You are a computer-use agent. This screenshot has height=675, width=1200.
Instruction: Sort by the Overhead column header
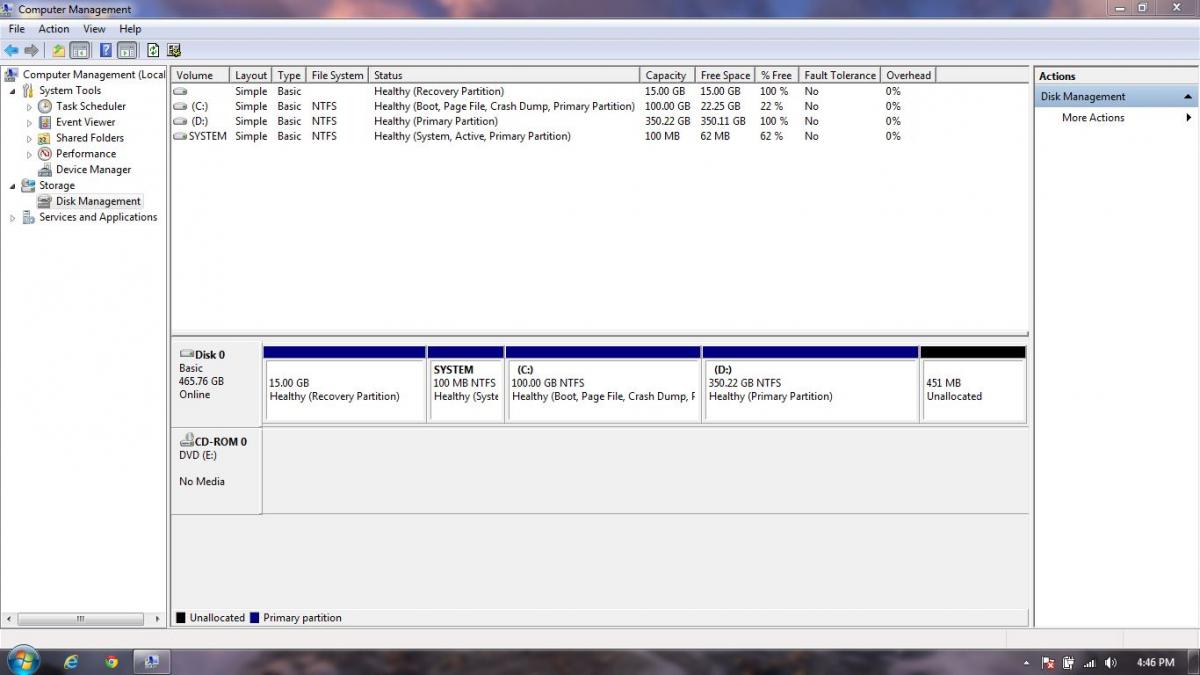[909, 75]
